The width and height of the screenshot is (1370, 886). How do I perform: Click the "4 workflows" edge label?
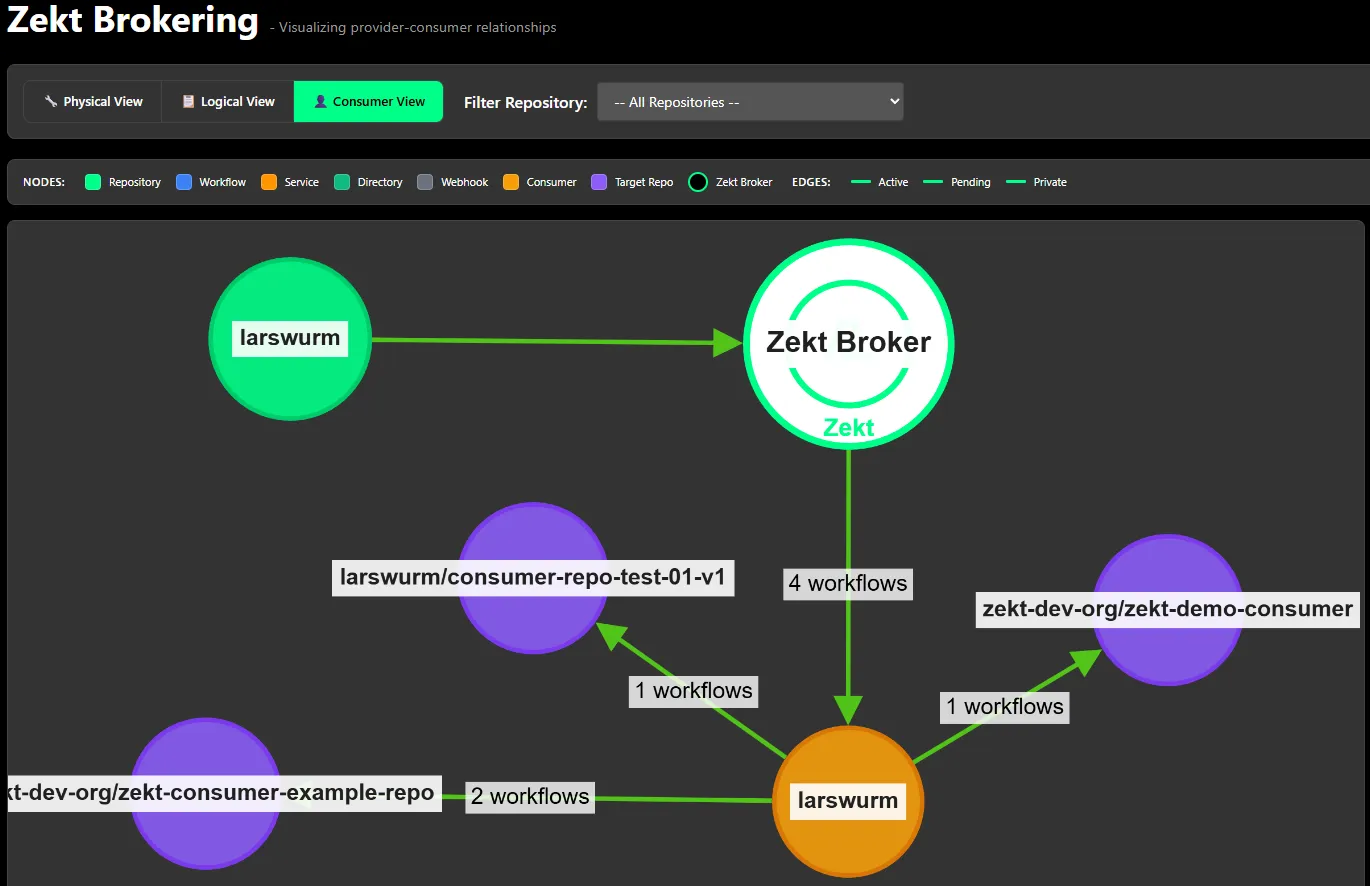[848, 583]
